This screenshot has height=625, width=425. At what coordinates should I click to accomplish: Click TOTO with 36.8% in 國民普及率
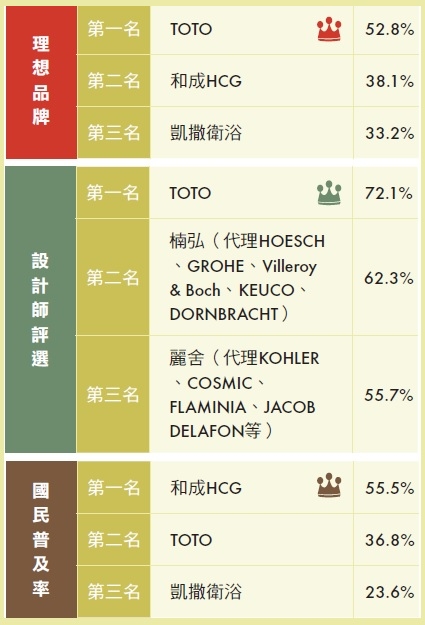tap(191, 540)
